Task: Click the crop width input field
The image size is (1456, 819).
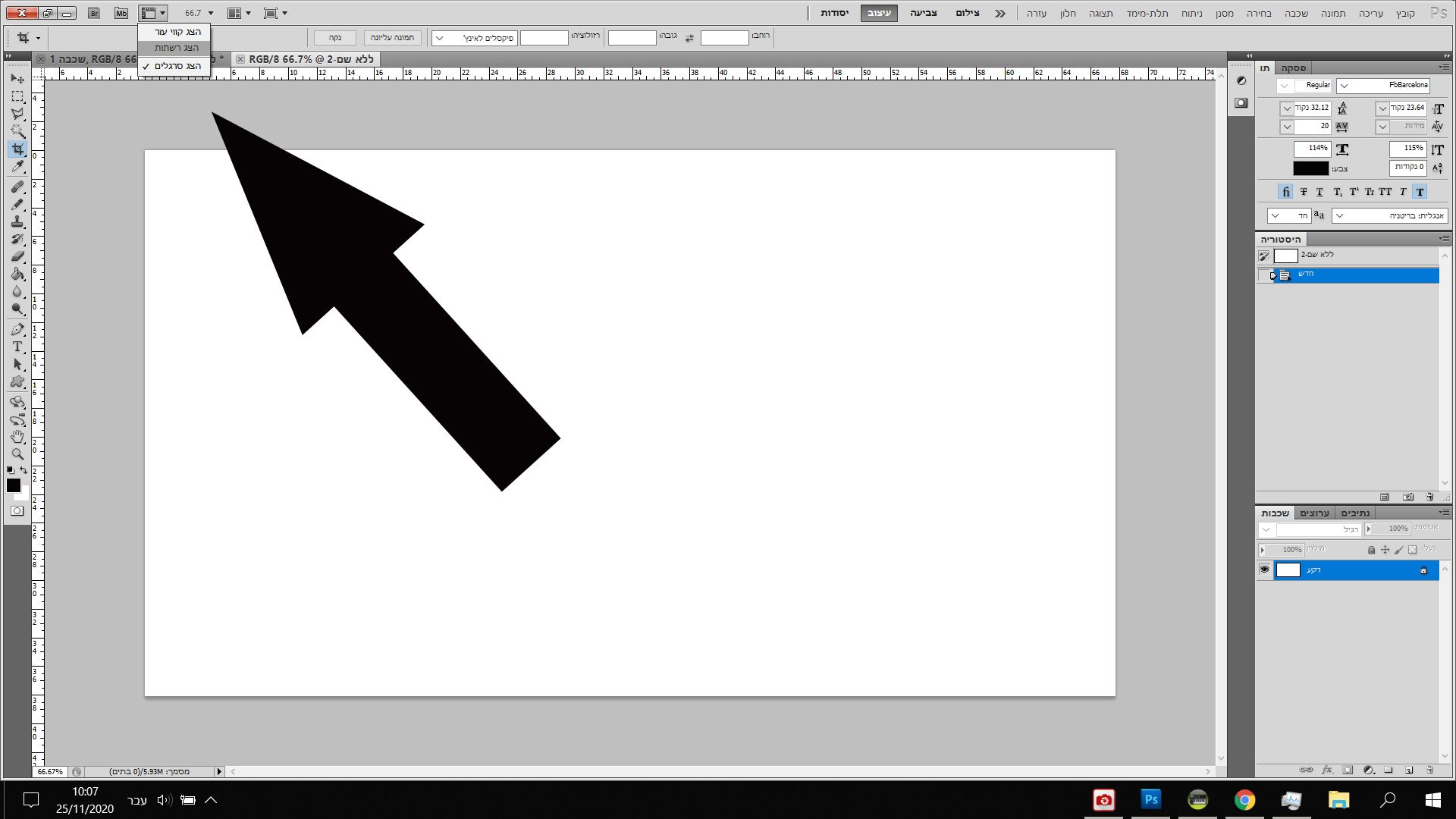Action: (724, 37)
